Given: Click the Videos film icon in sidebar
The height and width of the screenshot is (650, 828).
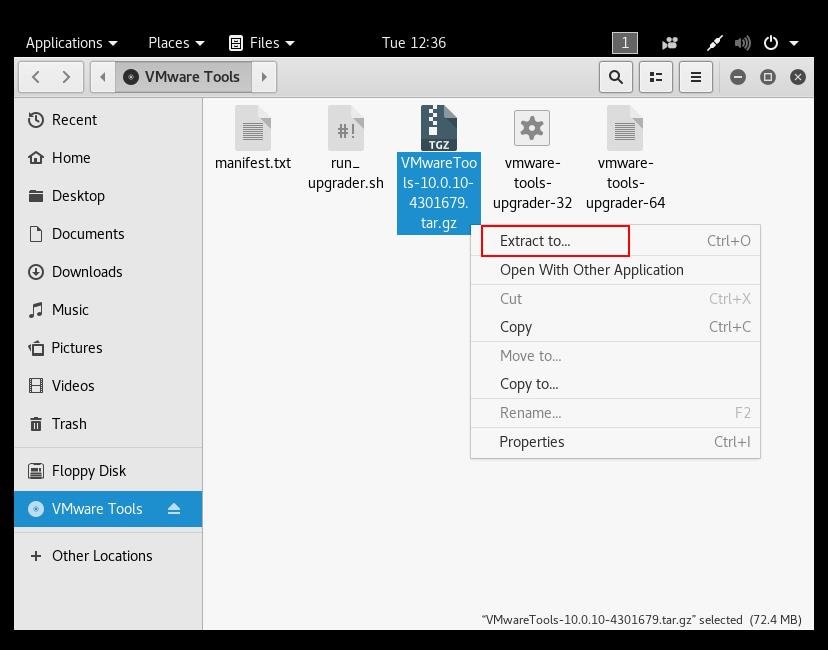Looking at the screenshot, I should tap(36, 386).
